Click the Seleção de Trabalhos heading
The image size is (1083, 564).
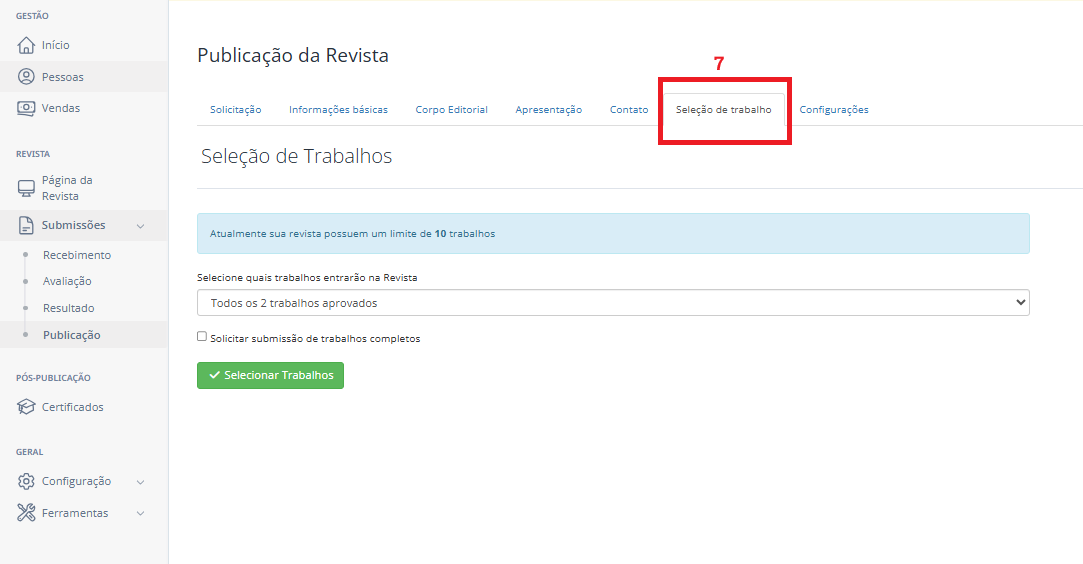click(x=296, y=156)
